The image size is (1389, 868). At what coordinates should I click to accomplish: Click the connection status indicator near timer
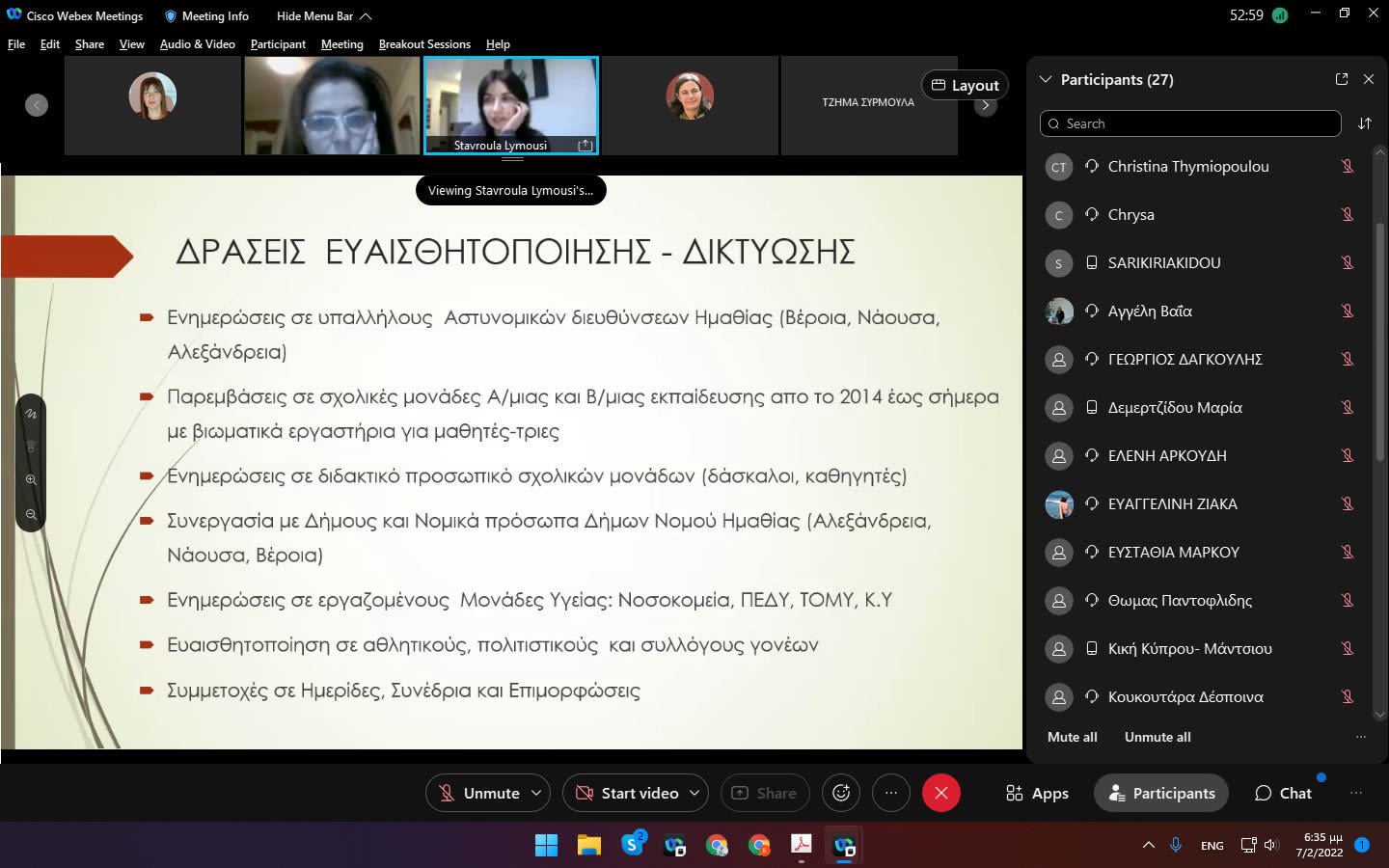[x=1280, y=15]
